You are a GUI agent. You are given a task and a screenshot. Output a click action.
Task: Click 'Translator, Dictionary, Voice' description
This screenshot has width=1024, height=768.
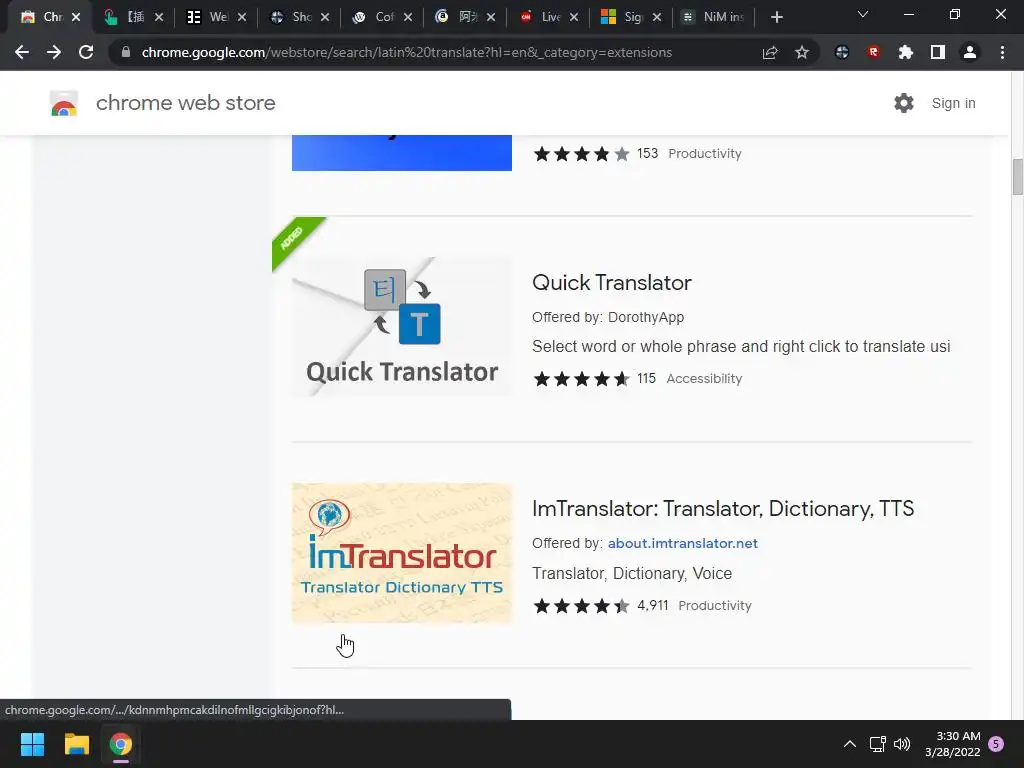[x=632, y=573]
